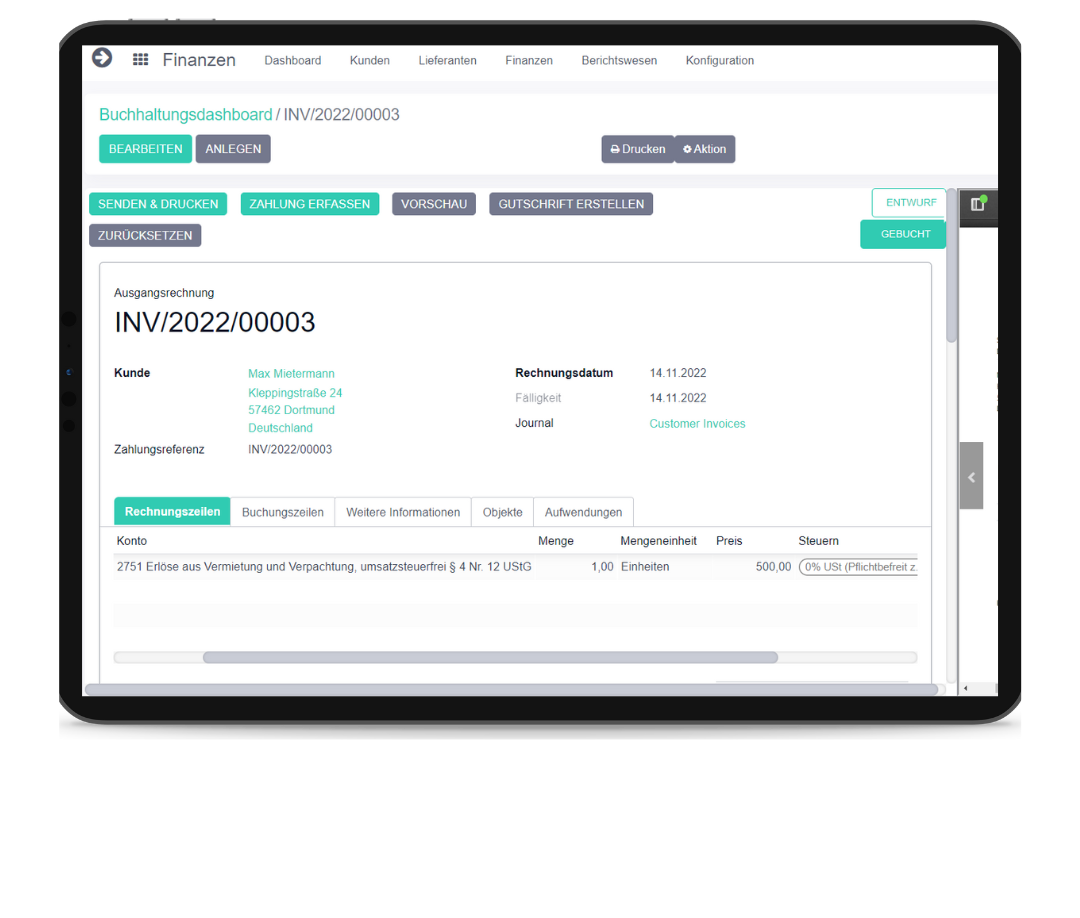Open the Aktion gear dropdown

[x=704, y=149]
